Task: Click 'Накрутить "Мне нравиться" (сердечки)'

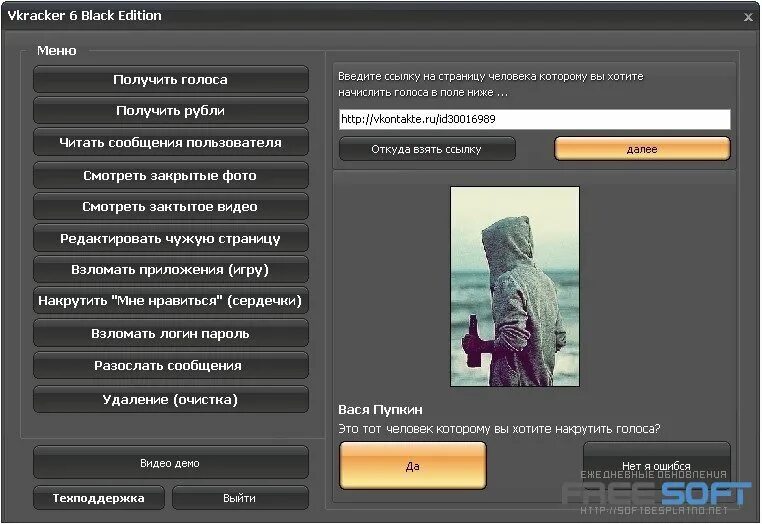Action: tap(171, 301)
